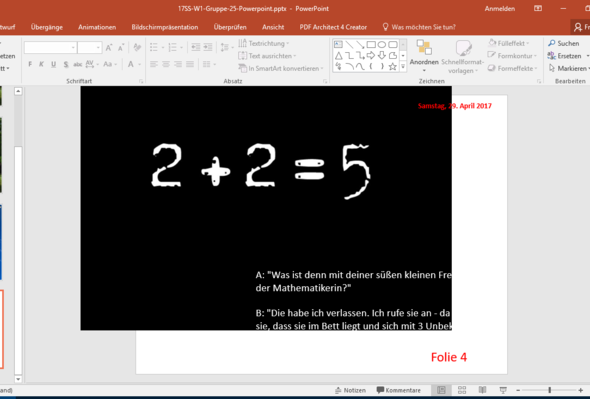Screen dimensions: 590x399
Task: Open Notizen pane from status bar
Action: click(x=350, y=390)
